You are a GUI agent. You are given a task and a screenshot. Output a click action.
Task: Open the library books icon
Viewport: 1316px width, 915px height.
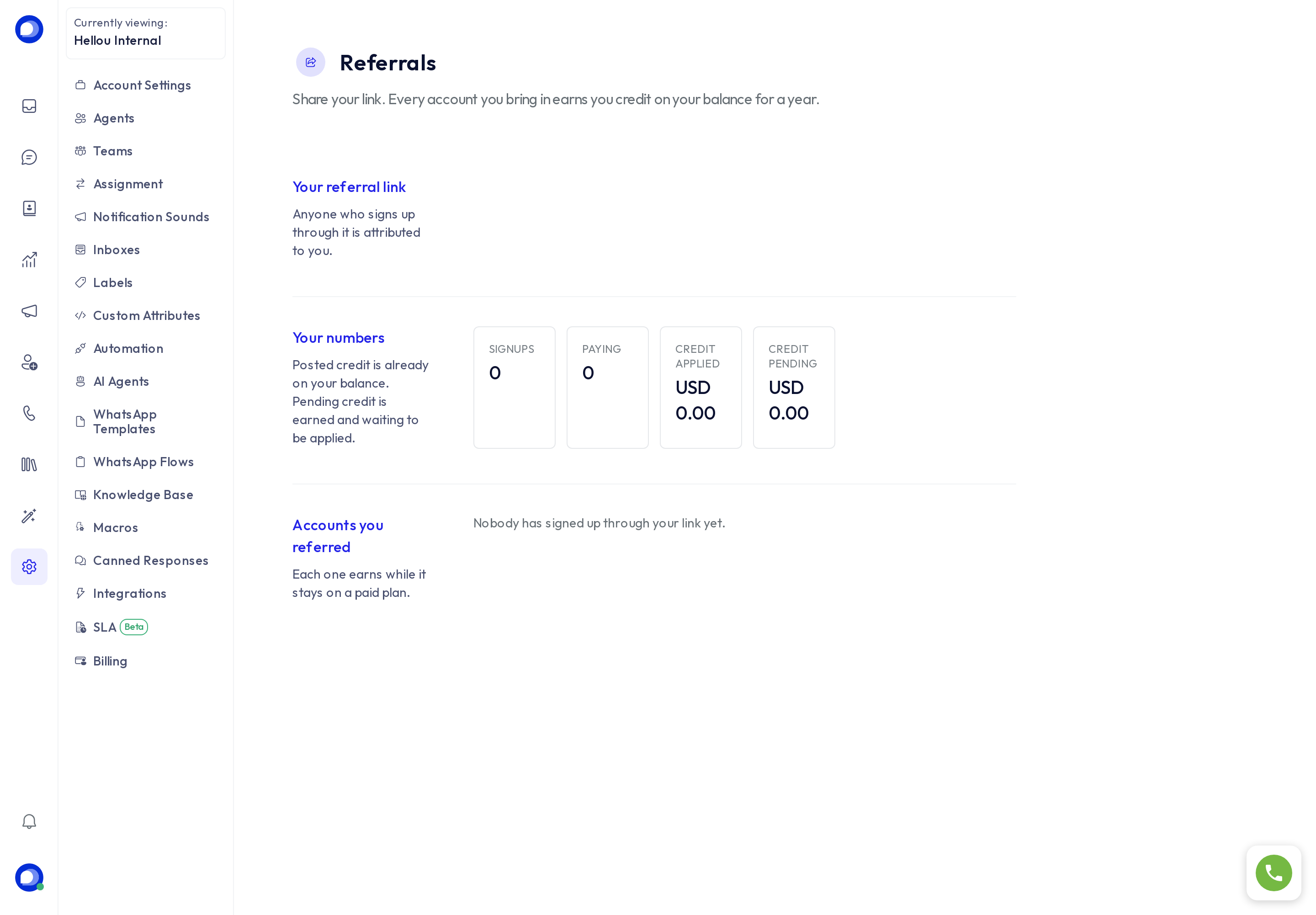point(29,464)
